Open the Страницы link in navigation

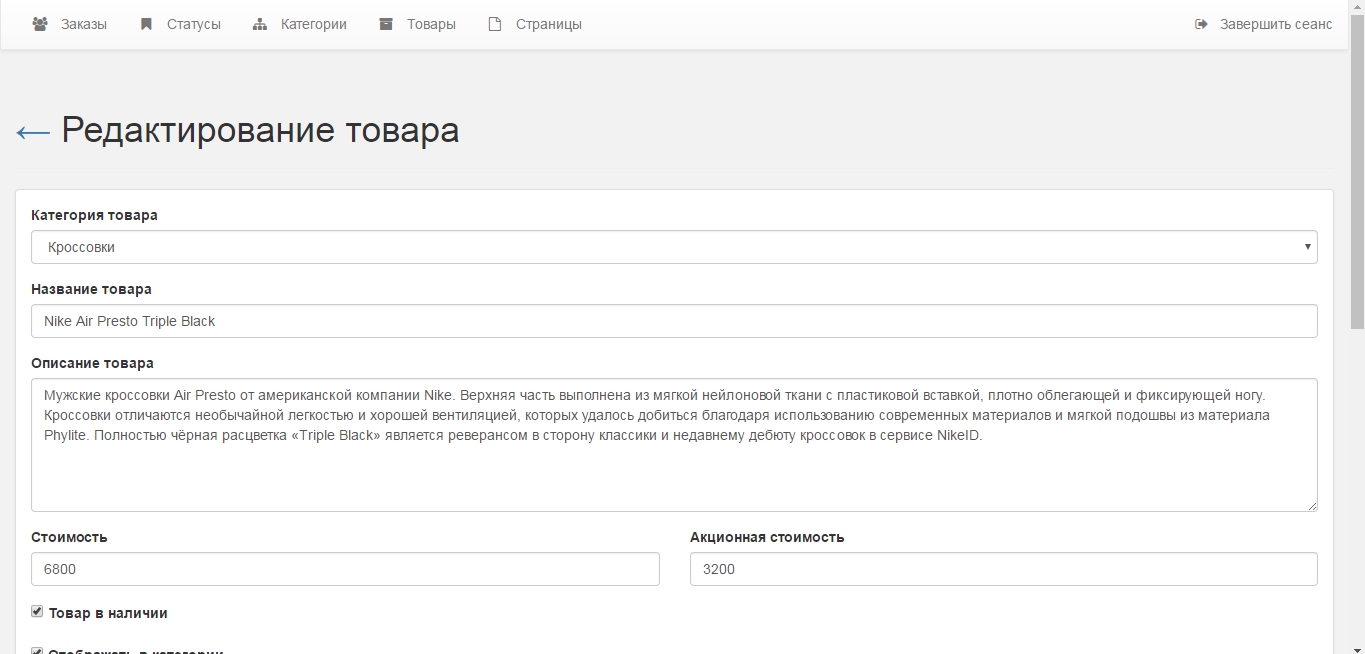point(548,24)
